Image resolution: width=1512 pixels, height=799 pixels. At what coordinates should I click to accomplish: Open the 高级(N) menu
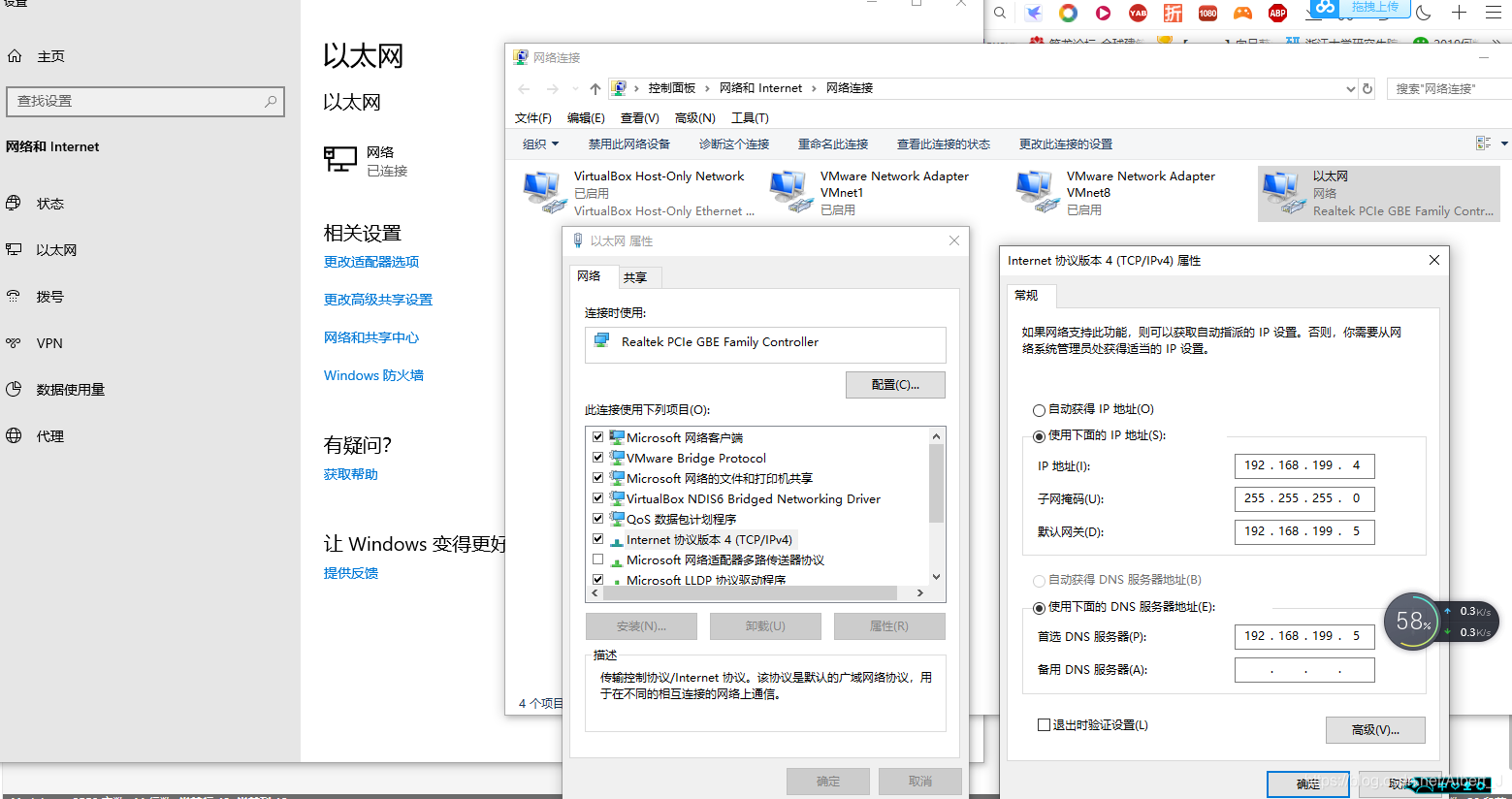695,117
